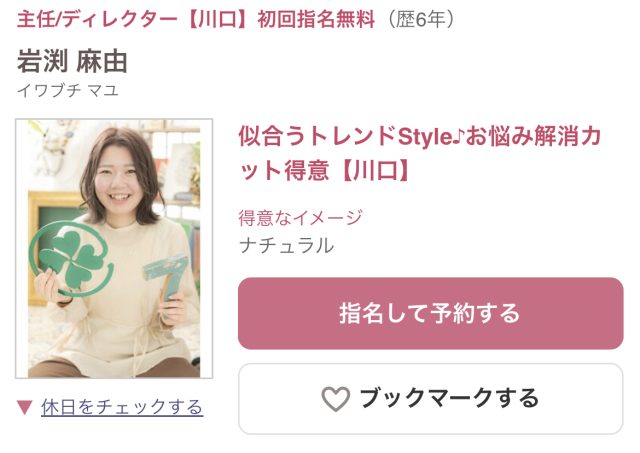Open the 休日をチェックする link
The image size is (640, 453).
[x=122, y=407]
